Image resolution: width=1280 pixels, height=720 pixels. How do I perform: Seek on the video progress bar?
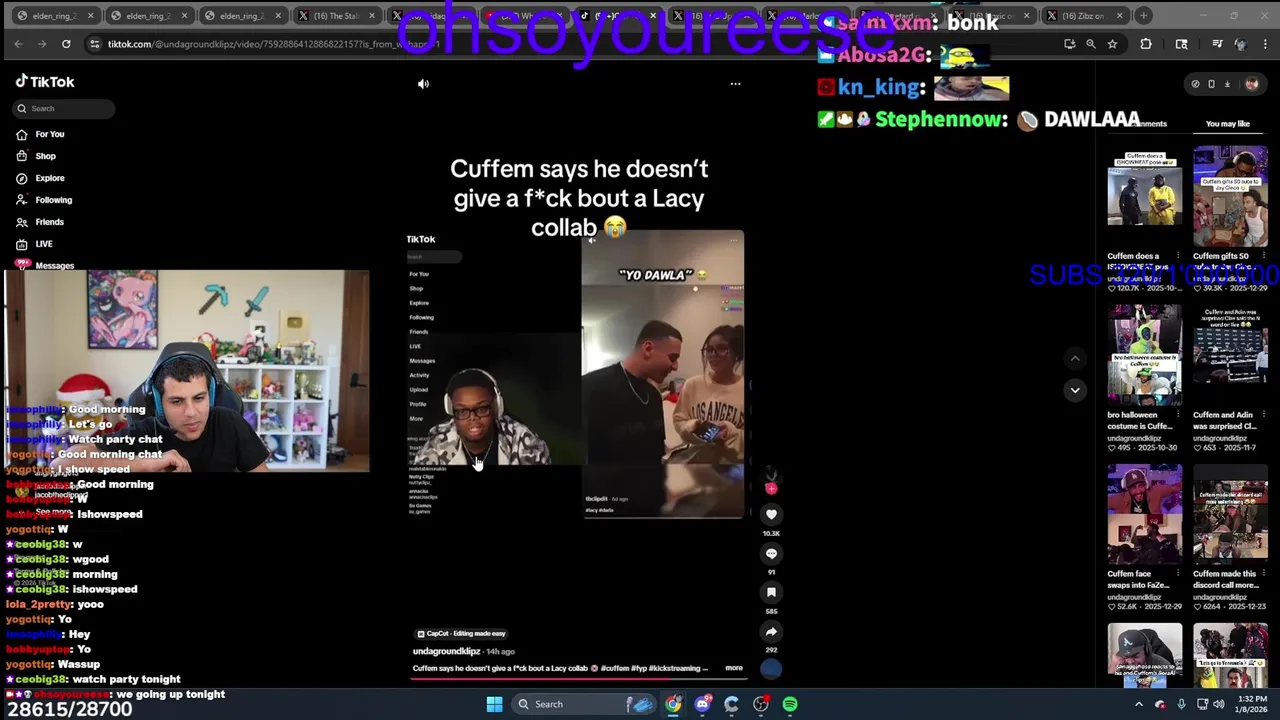(x=579, y=679)
